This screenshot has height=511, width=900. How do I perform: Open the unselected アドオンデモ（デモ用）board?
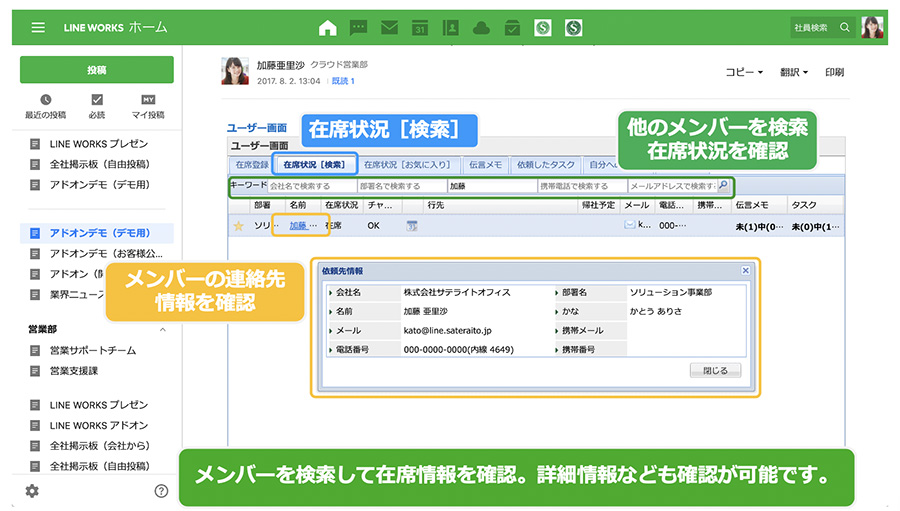[x=100, y=184]
